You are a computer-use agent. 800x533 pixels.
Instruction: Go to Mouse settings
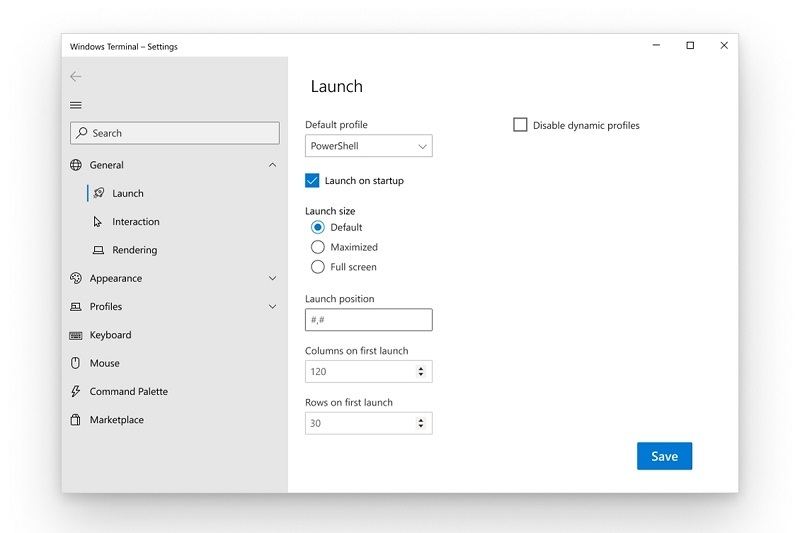tap(105, 363)
